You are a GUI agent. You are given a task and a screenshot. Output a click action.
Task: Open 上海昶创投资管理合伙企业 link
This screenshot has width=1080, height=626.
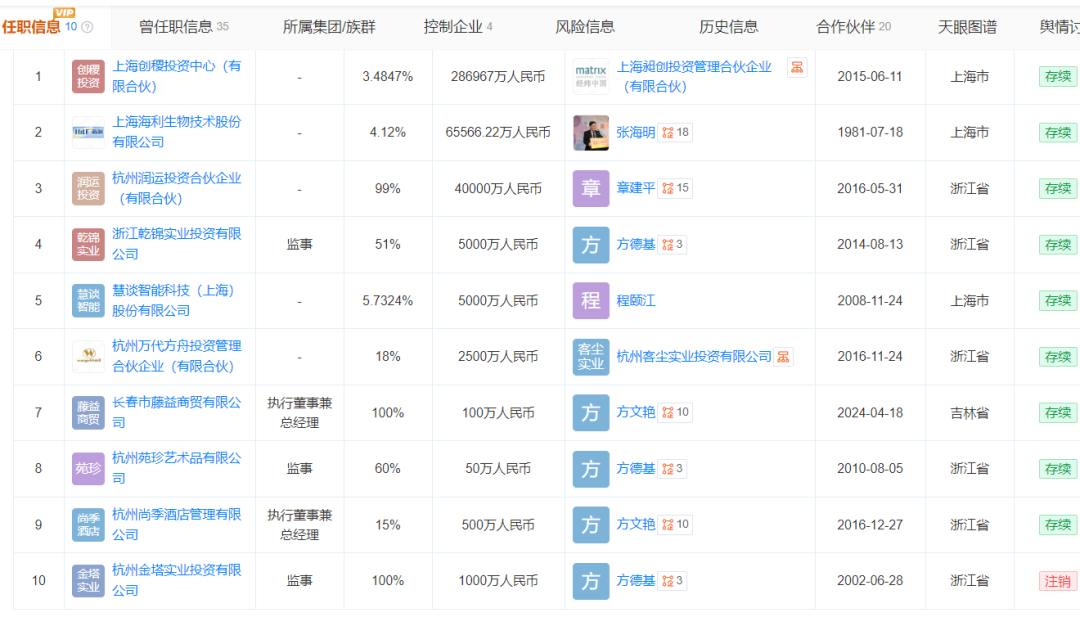click(x=694, y=76)
